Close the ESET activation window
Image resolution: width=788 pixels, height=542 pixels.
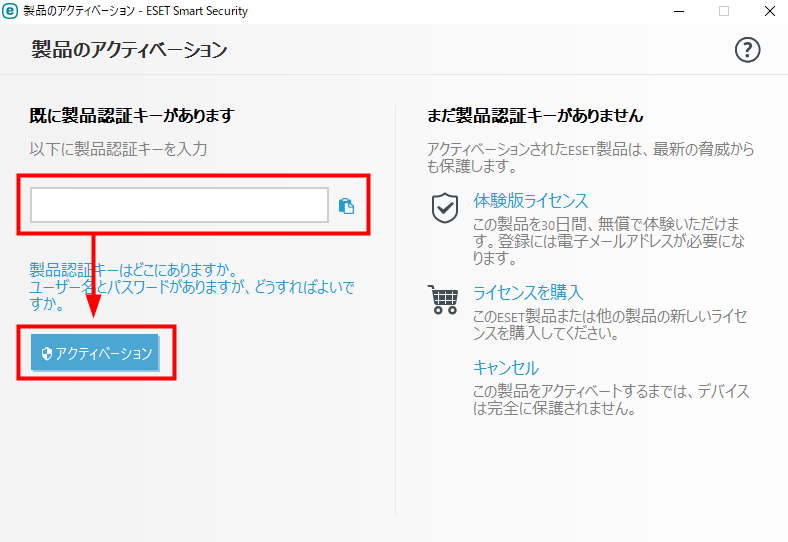(x=769, y=11)
